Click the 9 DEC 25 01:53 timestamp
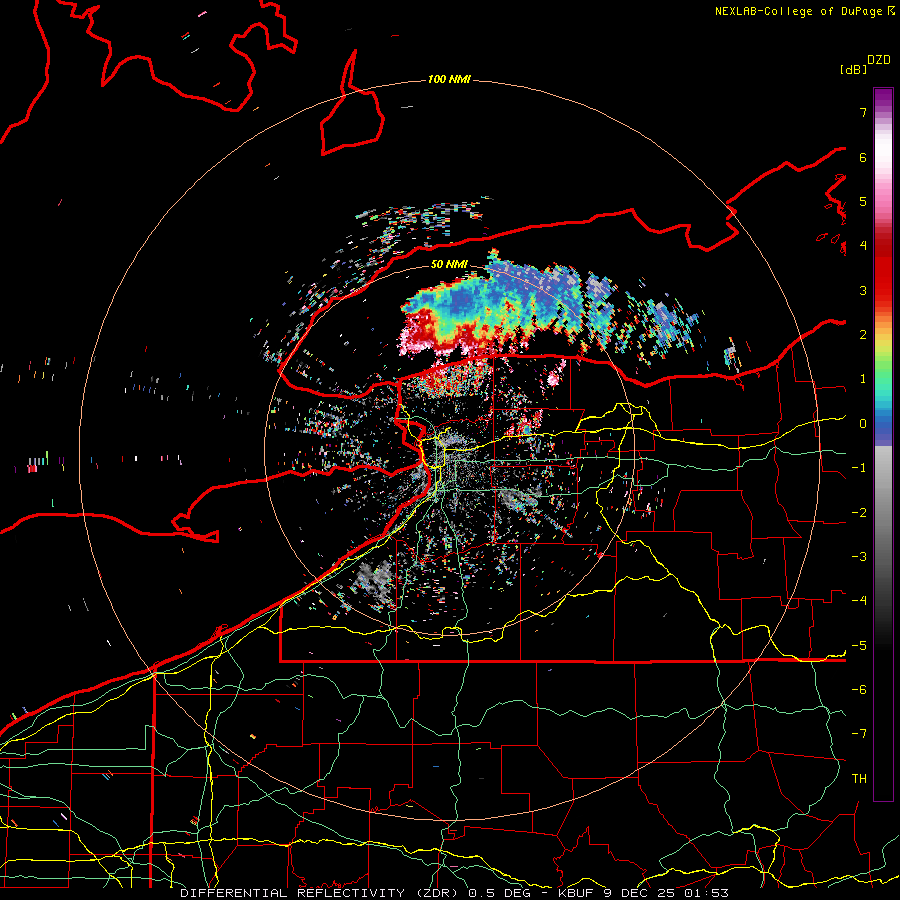The width and height of the screenshot is (900, 900). (666, 893)
